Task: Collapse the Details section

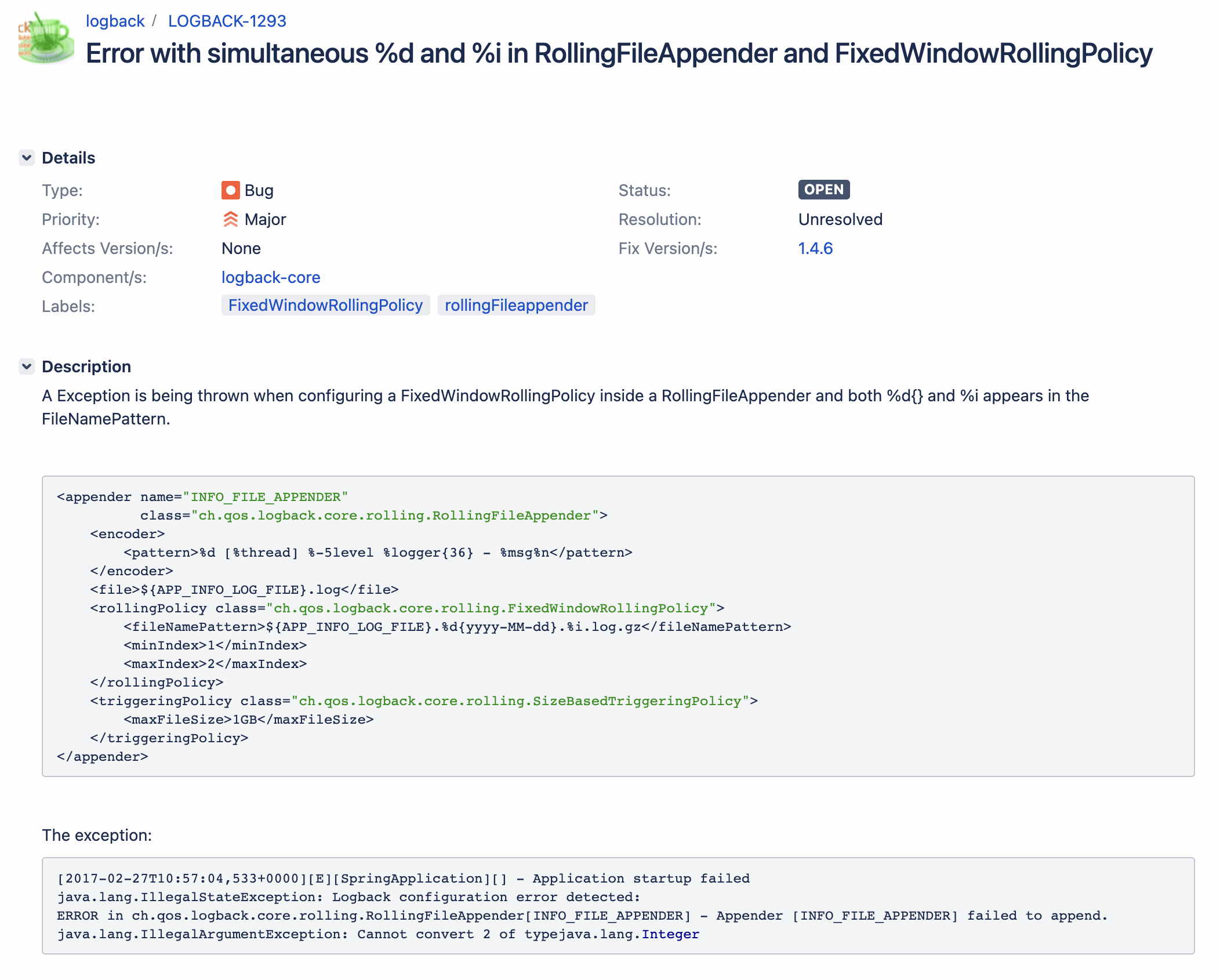Action: coord(27,158)
